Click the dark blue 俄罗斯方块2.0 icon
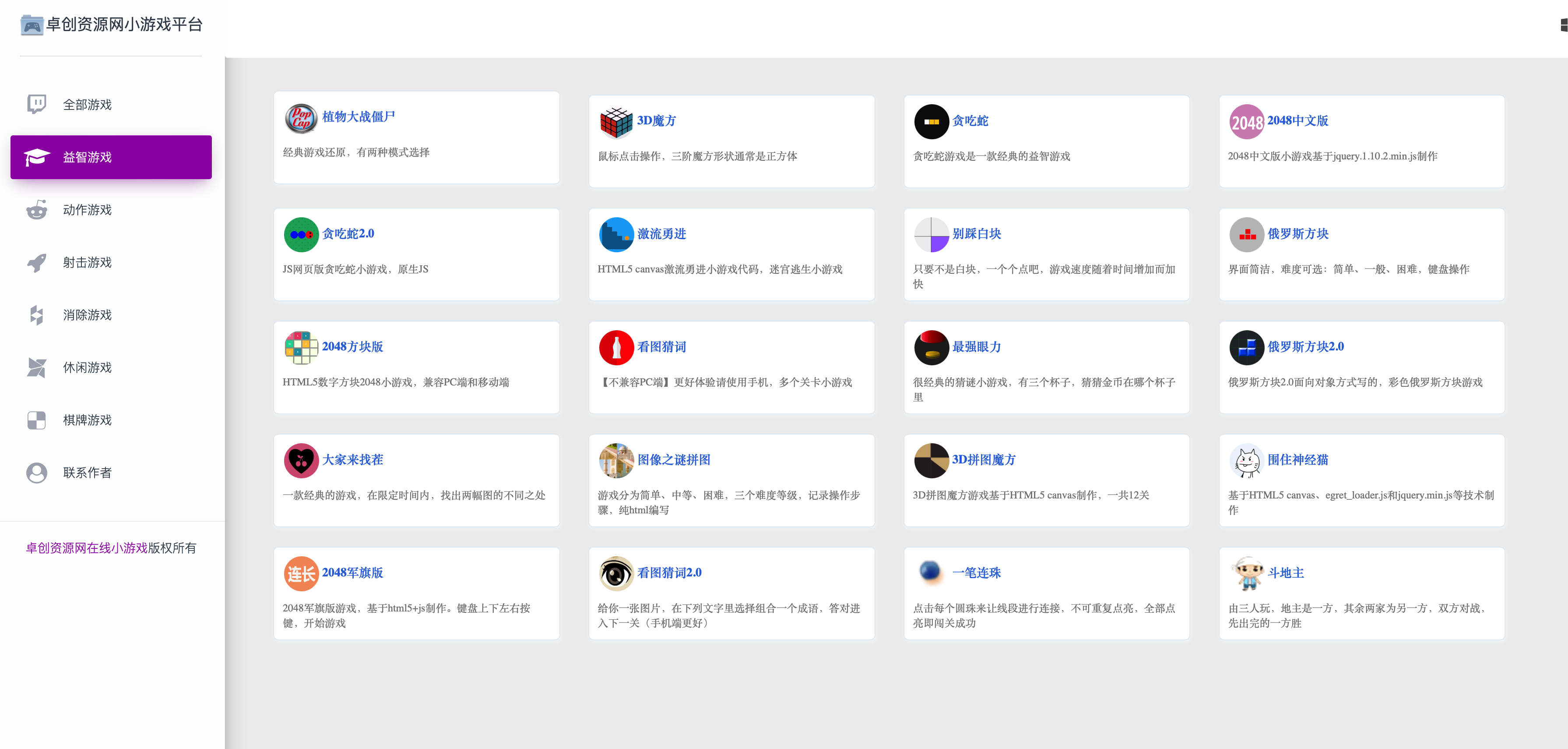The image size is (1568, 749). tap(1247, 348)
